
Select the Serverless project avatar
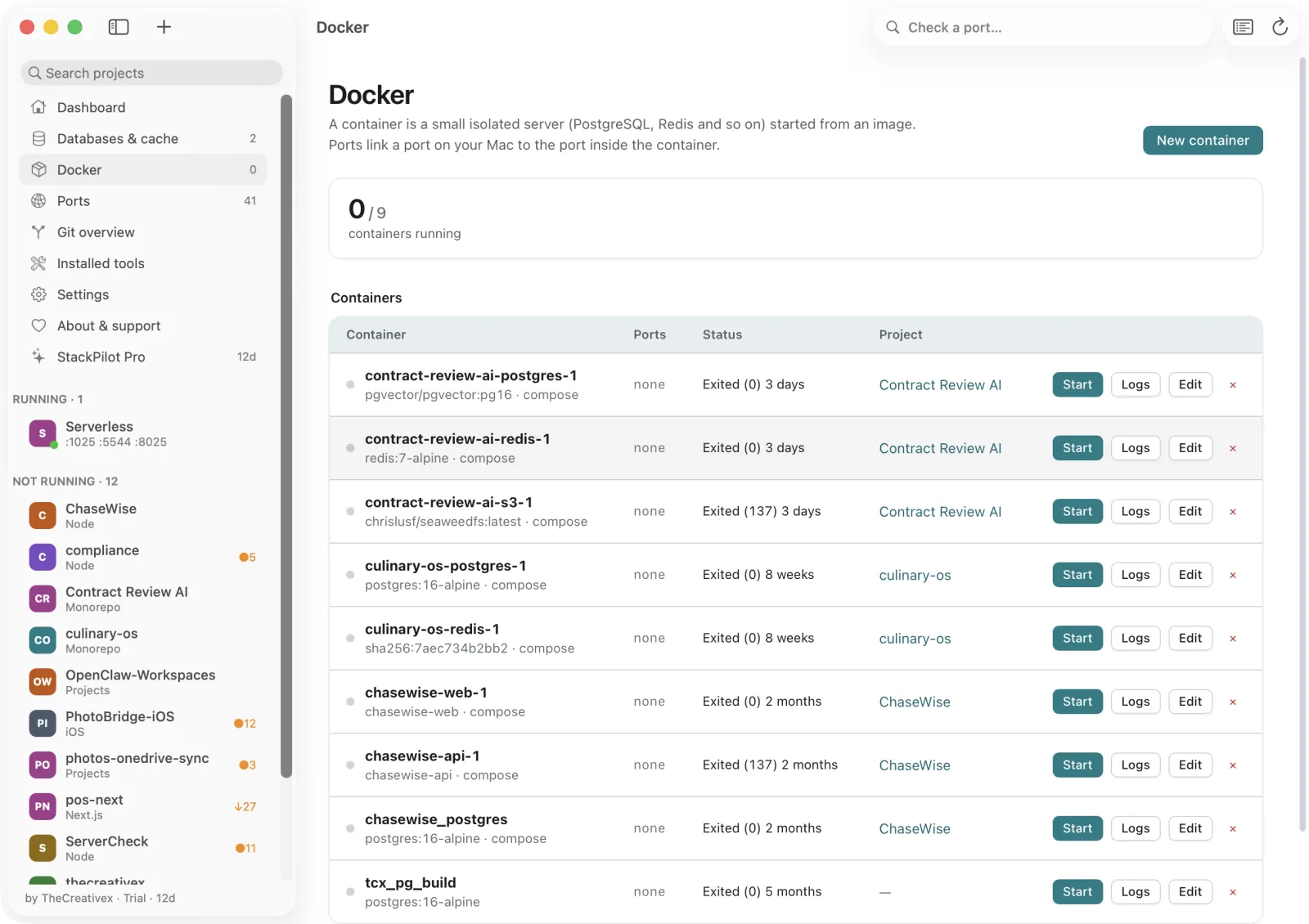pyautogui.click(x=43, y=433)
